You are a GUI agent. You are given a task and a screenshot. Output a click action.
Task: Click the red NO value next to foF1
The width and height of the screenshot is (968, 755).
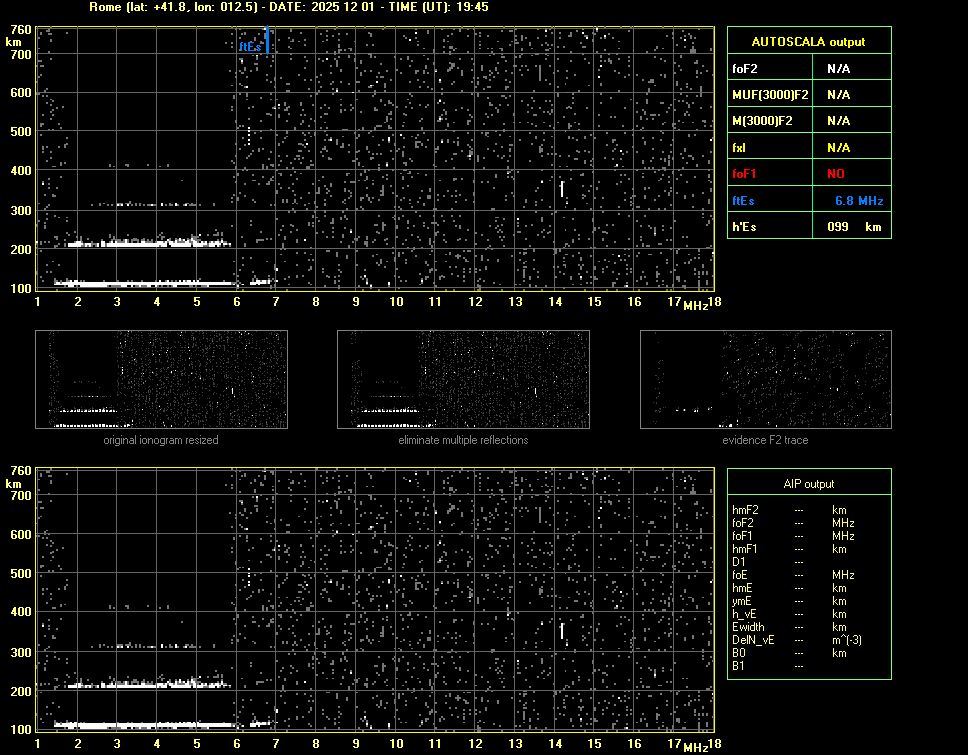point(837,174)
